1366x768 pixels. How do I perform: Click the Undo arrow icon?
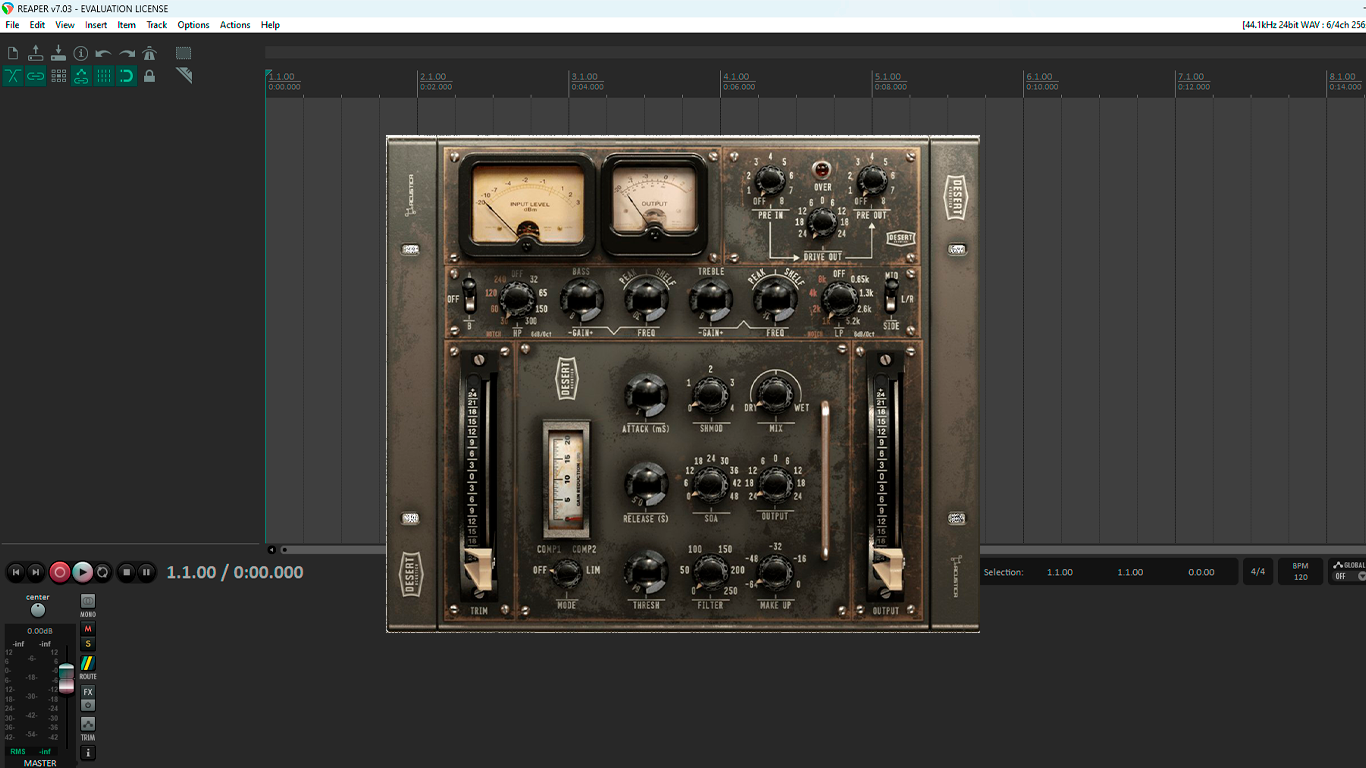point(104,53)
